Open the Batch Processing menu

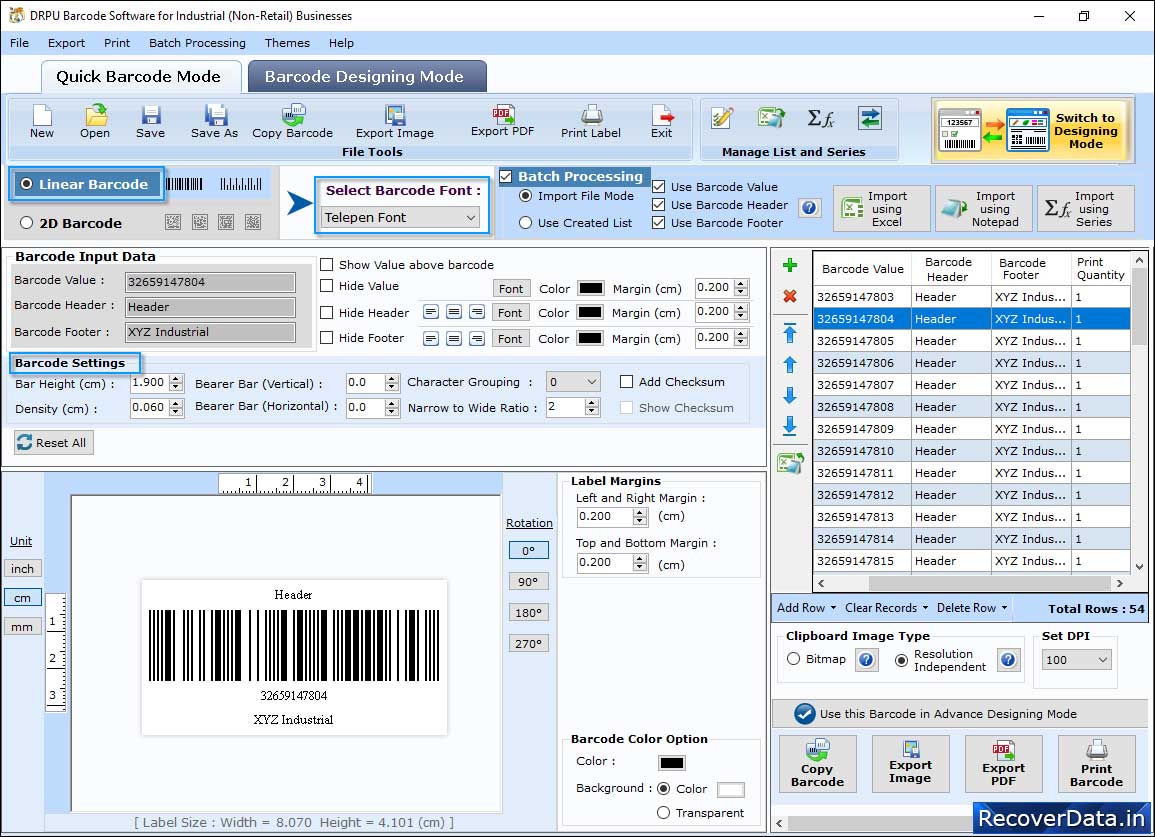[197, 43]
